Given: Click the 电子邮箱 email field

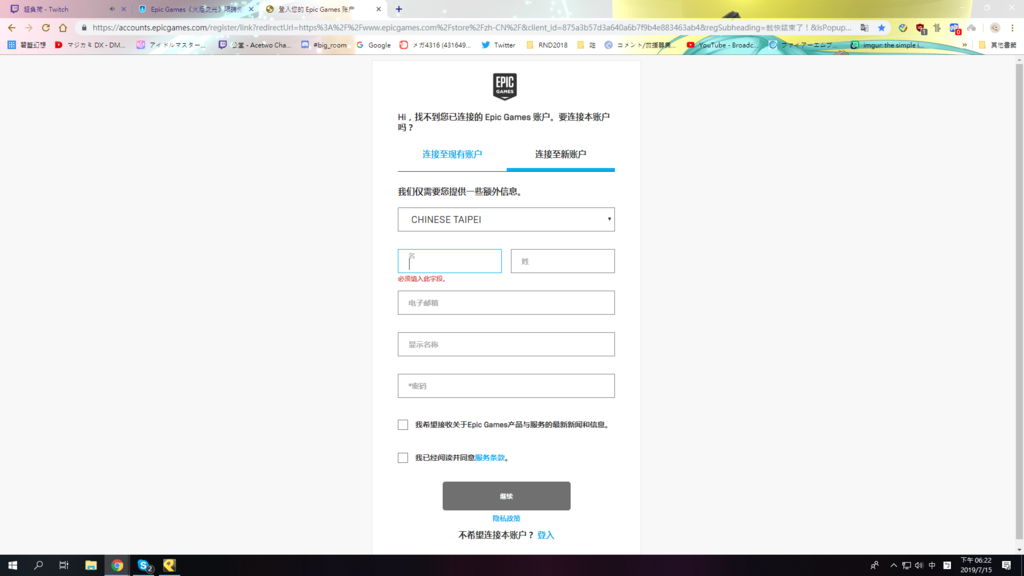Looking at the screenshot, I should (x=506, y=303).
